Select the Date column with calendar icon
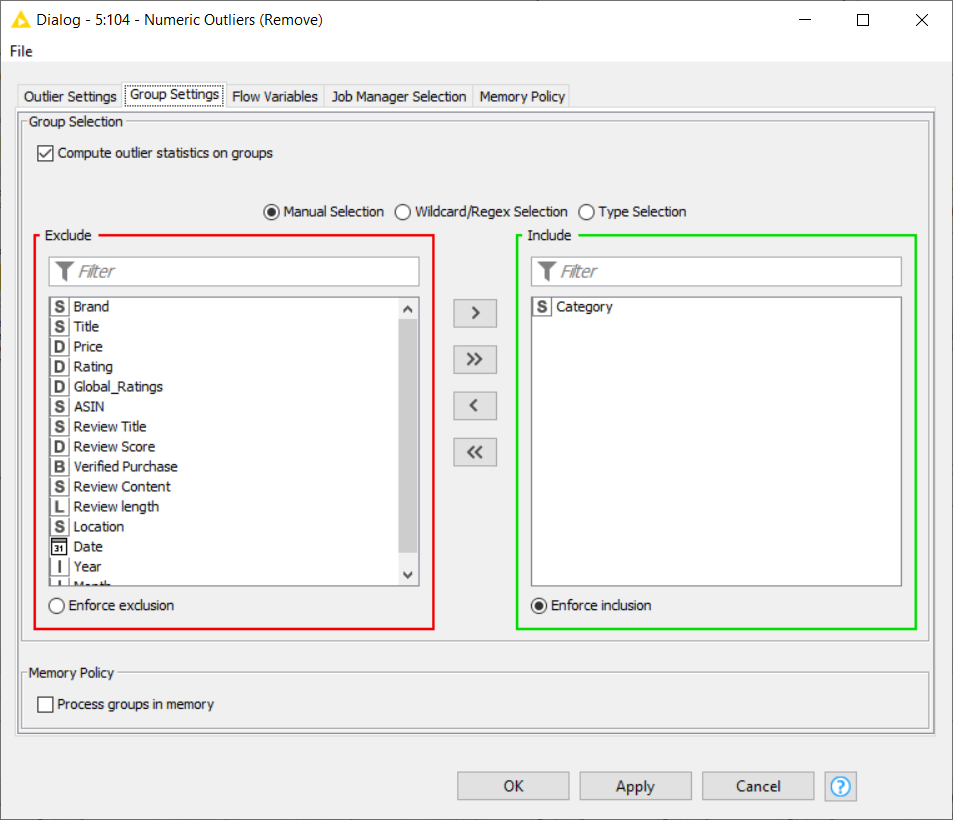Image resolution: width=953 pixels, height=820 pixels. 88,547
